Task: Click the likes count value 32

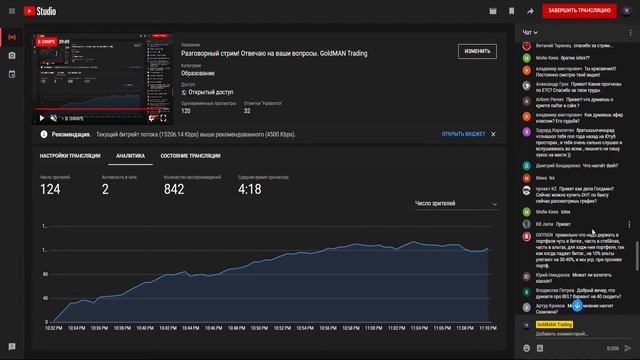Action: click(247, 111)
